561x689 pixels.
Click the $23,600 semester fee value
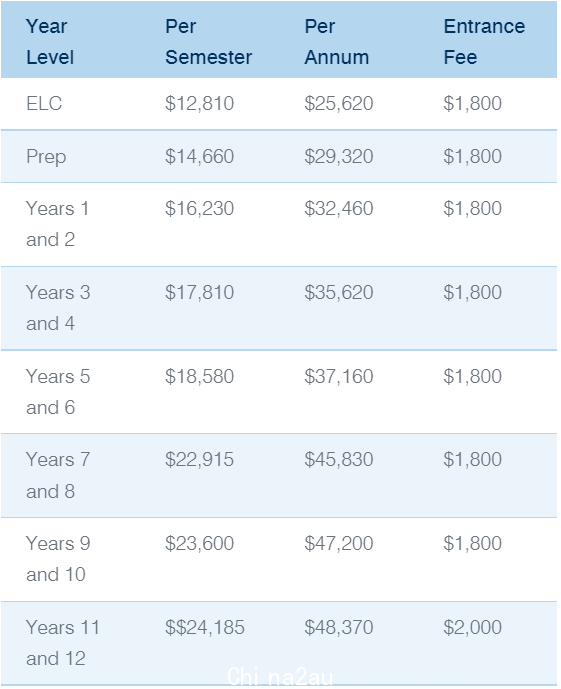pyautogui.click(x=199, y=544)
